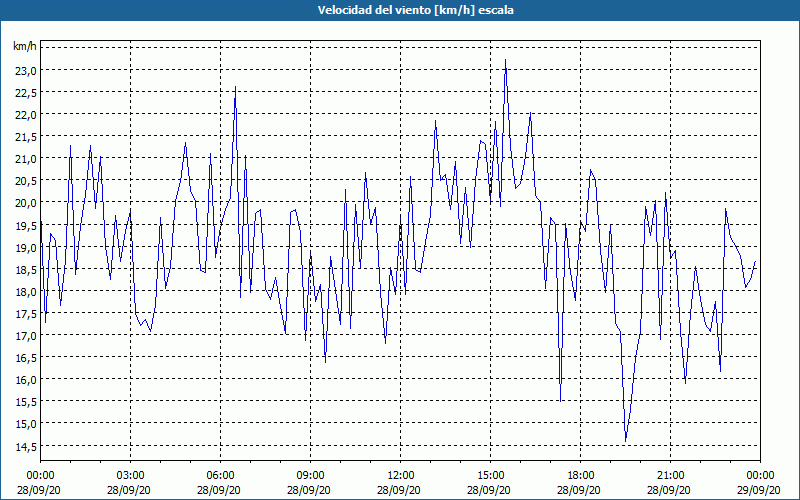Click the '21:00' time label
The width and height of the screenshot is (800, 500).
(x=670, y=476)
